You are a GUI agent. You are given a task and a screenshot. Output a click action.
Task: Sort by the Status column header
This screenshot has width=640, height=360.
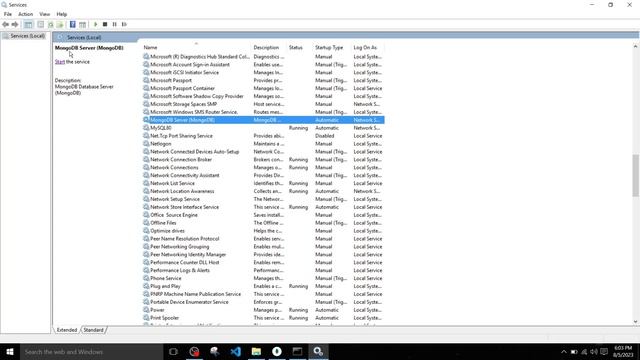pos(296,48)
